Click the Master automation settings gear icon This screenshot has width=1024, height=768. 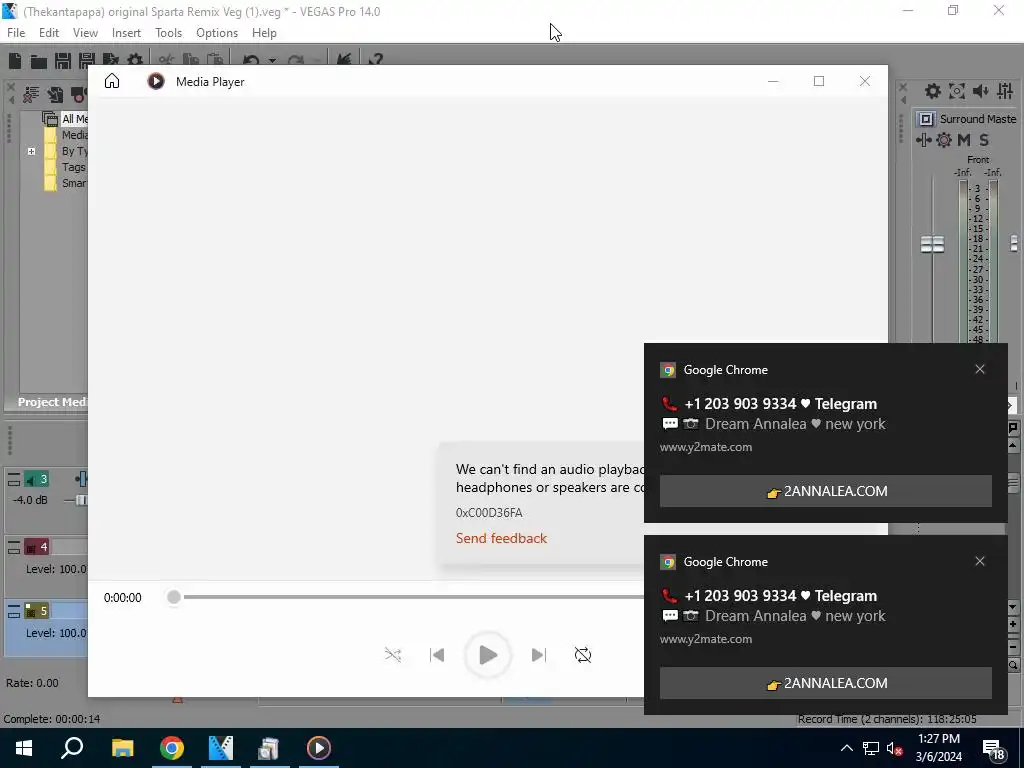944,140
